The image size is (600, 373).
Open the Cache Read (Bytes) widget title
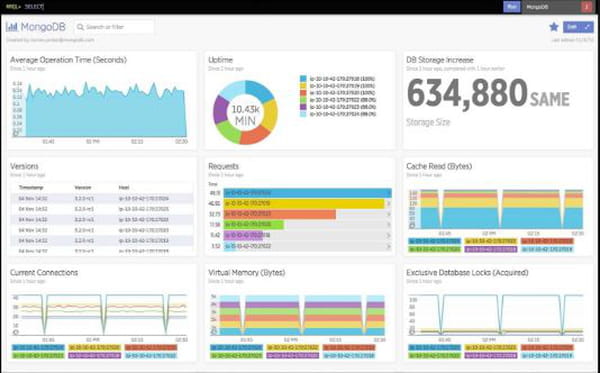[x=439, y=166]
